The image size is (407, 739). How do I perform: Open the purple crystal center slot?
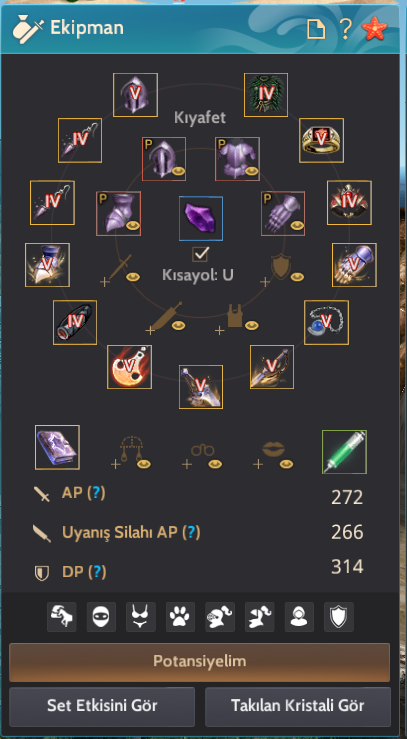pos(201,219)
